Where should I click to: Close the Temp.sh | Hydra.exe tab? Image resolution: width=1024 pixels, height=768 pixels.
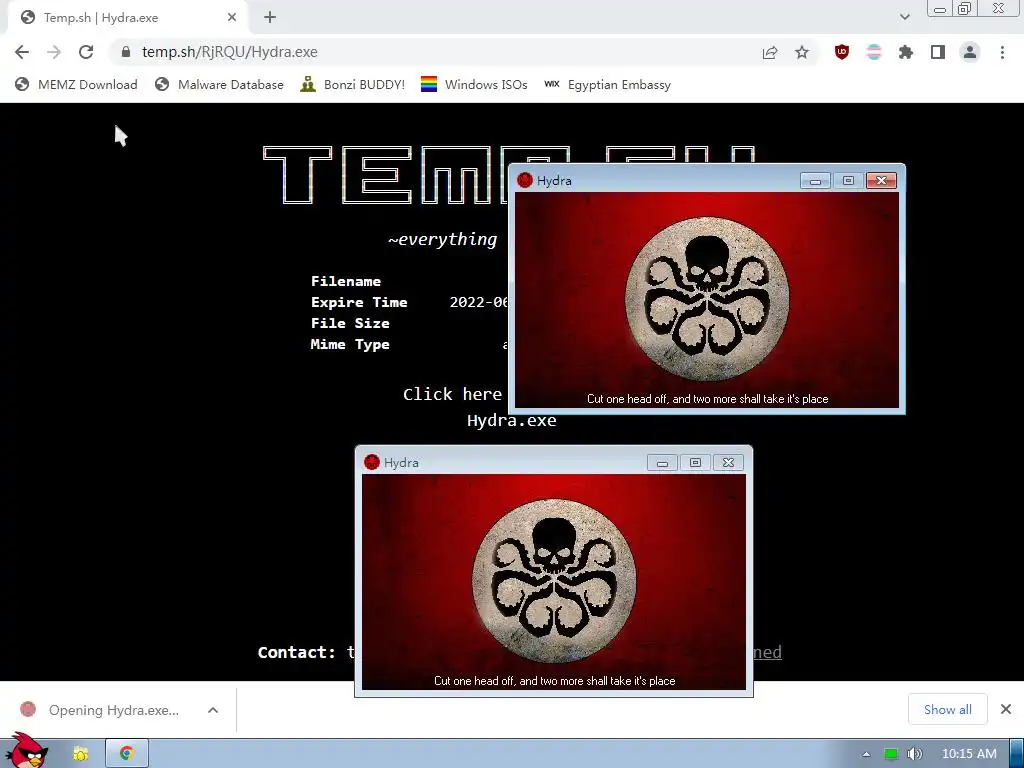232,18
